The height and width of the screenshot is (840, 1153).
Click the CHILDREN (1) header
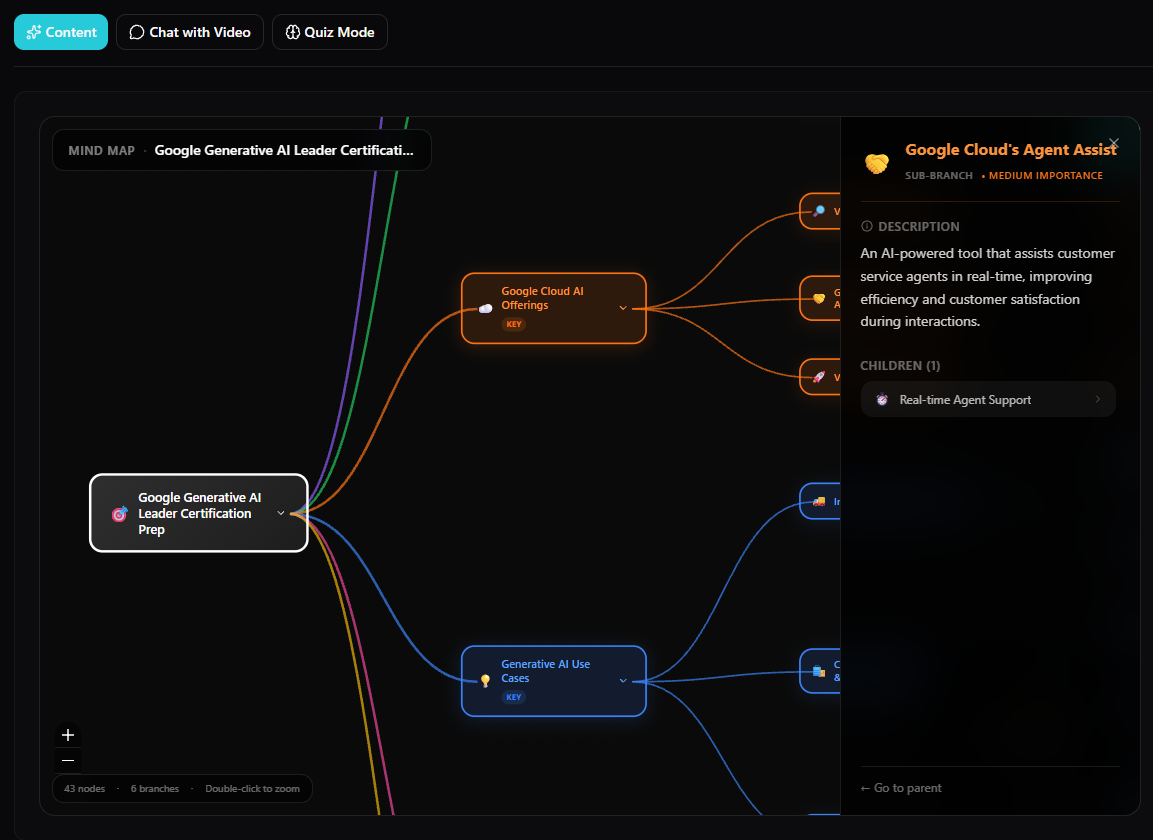tap(900, 366)
